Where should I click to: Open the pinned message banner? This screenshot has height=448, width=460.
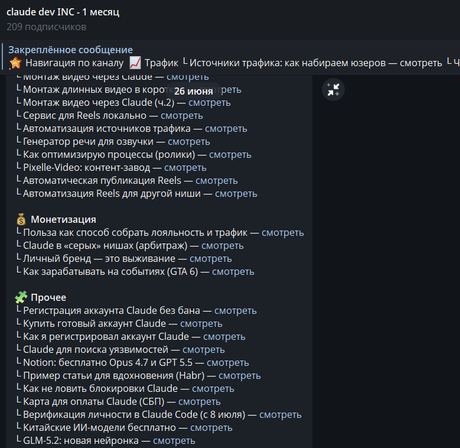[x=230, y=56]
